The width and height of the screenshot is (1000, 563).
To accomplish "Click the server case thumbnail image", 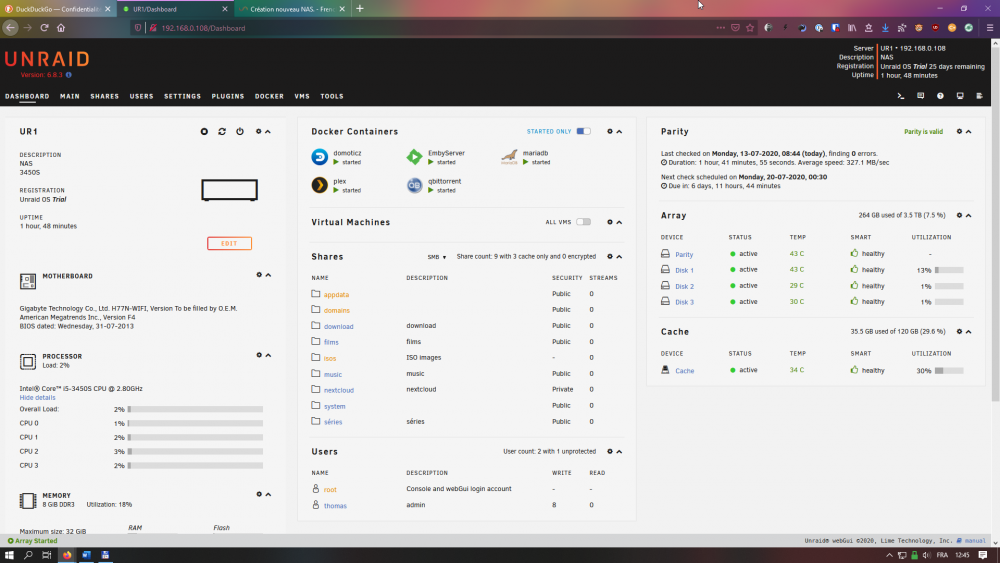I will 230,189.
